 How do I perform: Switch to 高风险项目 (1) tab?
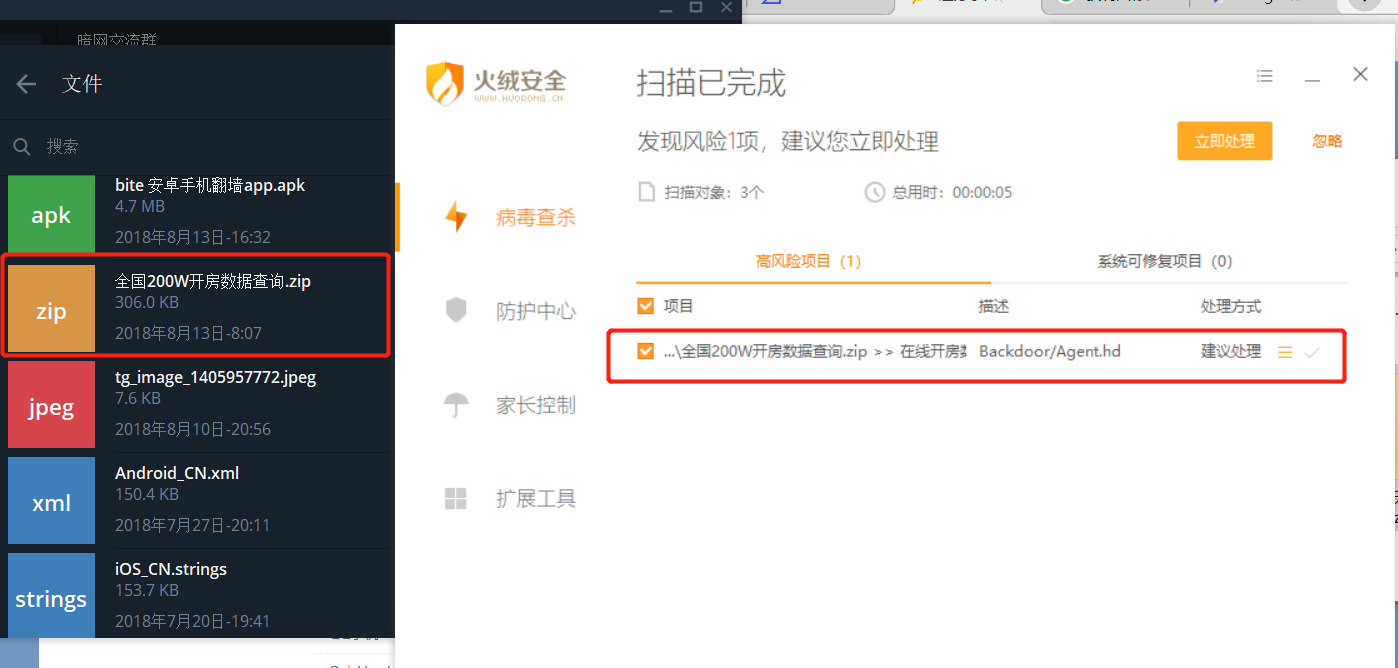tap(809, 261)
